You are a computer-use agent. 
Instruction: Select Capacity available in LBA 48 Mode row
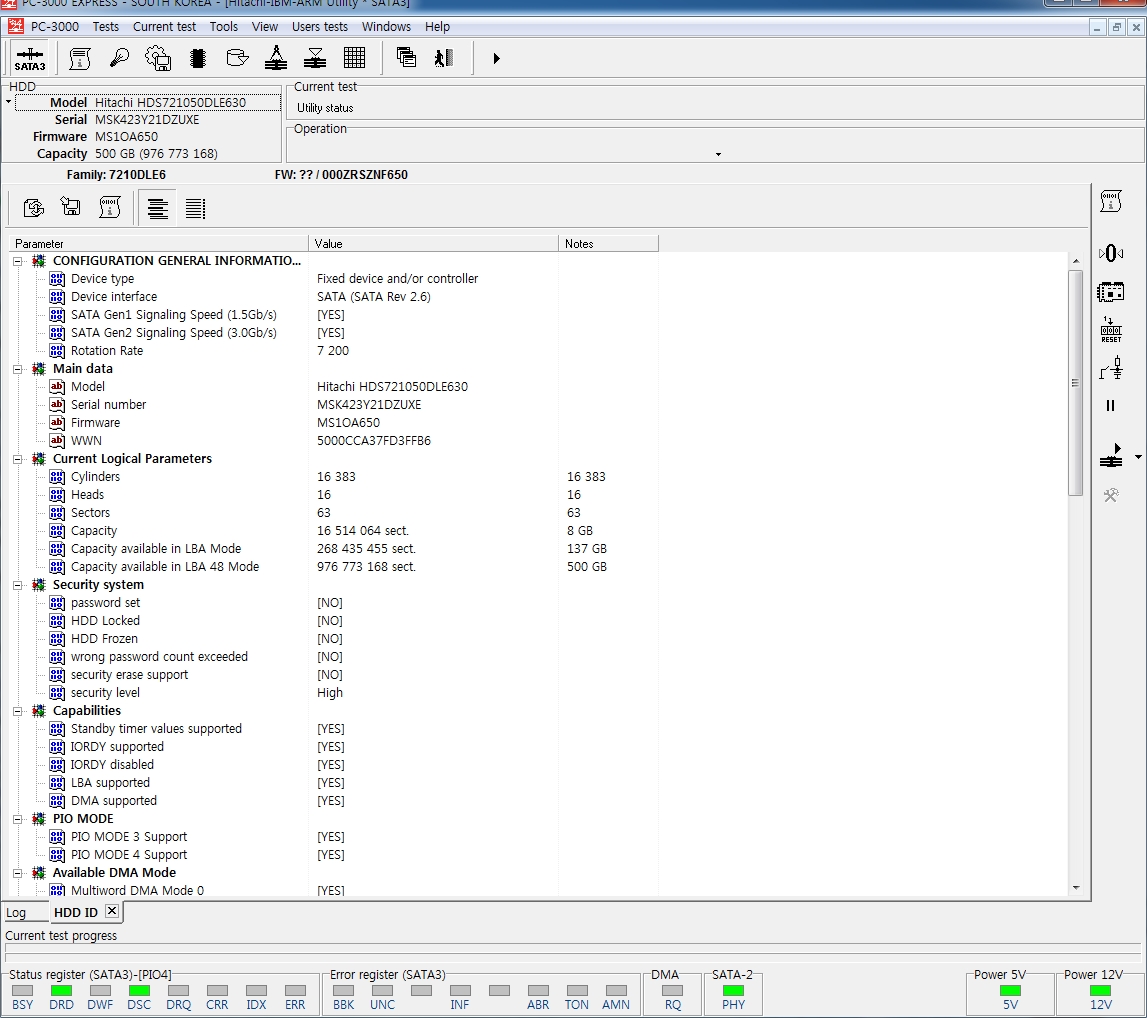[165, 567]
